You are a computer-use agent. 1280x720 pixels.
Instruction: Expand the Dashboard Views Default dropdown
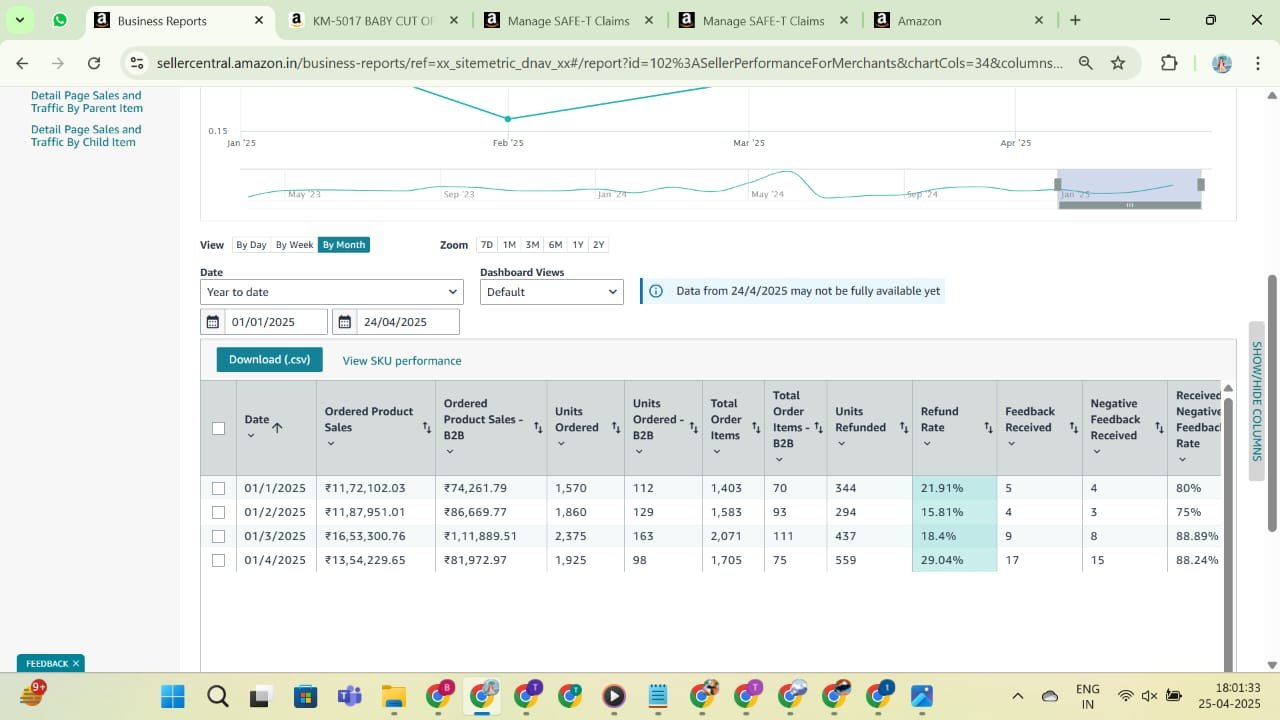[x=552, y=292]
